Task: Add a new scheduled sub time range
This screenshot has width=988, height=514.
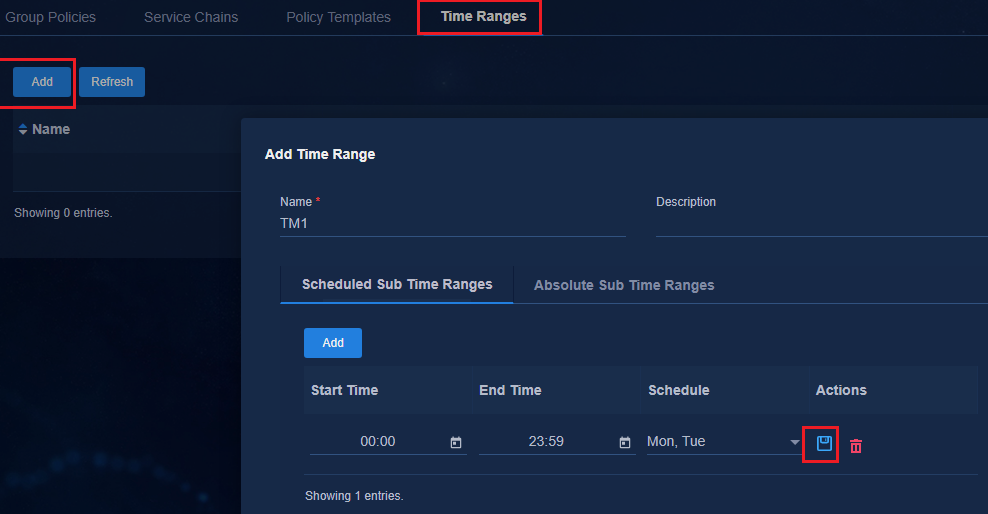Action: point(333,343)
